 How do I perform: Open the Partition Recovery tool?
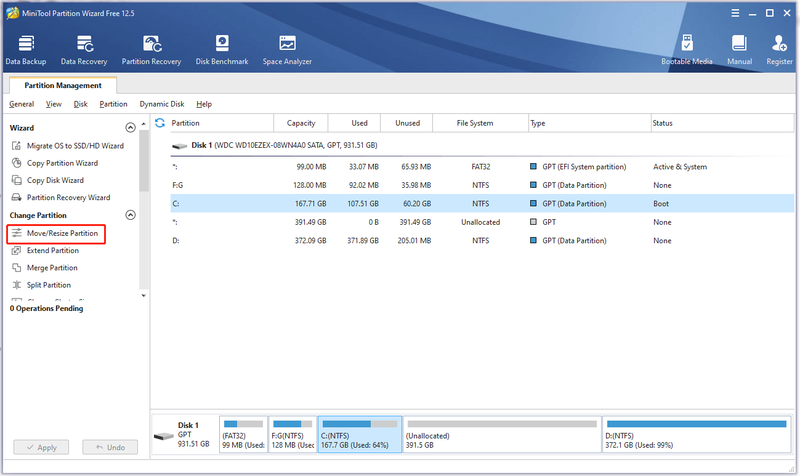coord(152,50)
